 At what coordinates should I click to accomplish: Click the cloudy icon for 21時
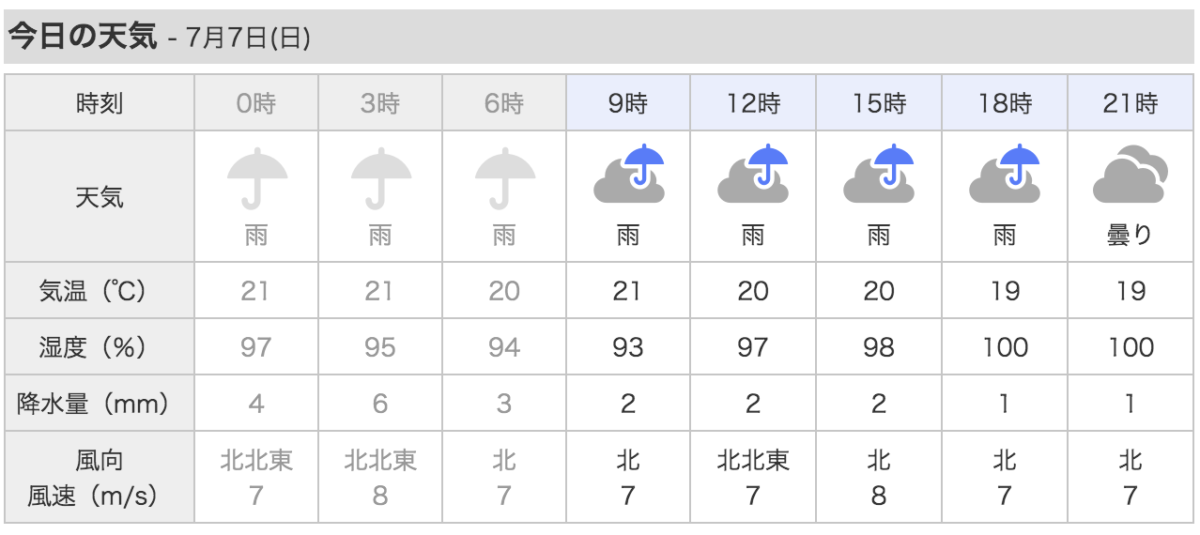pyautogui.click(x=1130, y=178)
